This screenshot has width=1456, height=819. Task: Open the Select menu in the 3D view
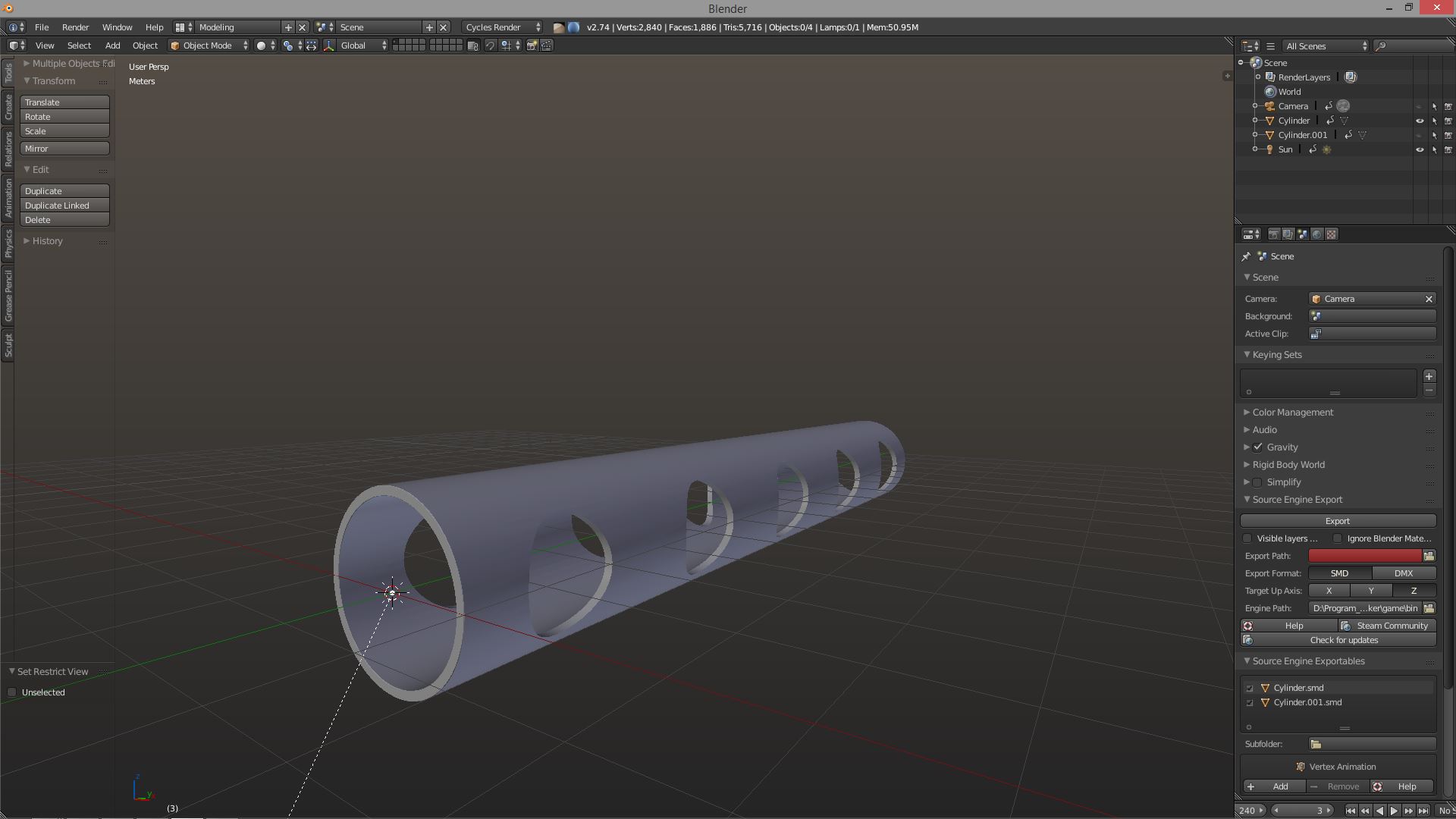click(79, 45)
